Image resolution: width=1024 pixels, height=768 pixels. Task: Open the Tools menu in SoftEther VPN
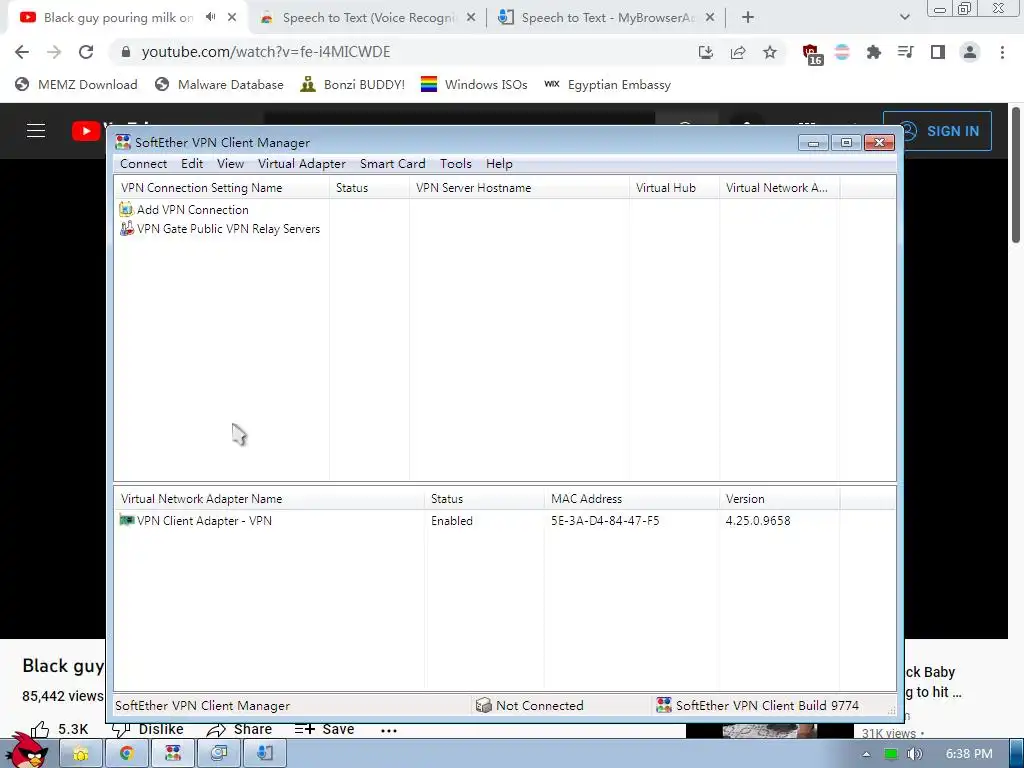(x=455, y=164)
